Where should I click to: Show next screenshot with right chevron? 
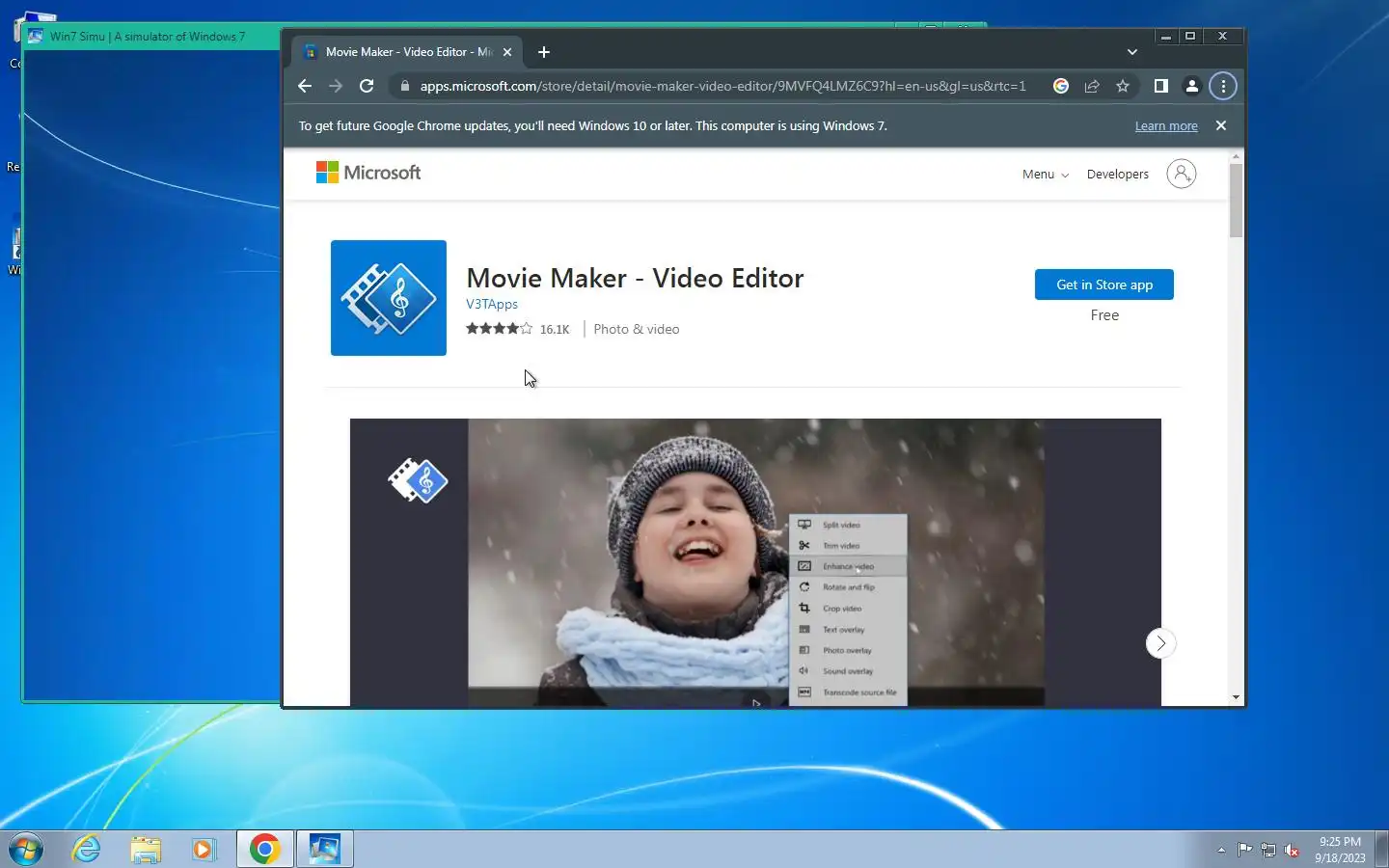point(1161,643)
